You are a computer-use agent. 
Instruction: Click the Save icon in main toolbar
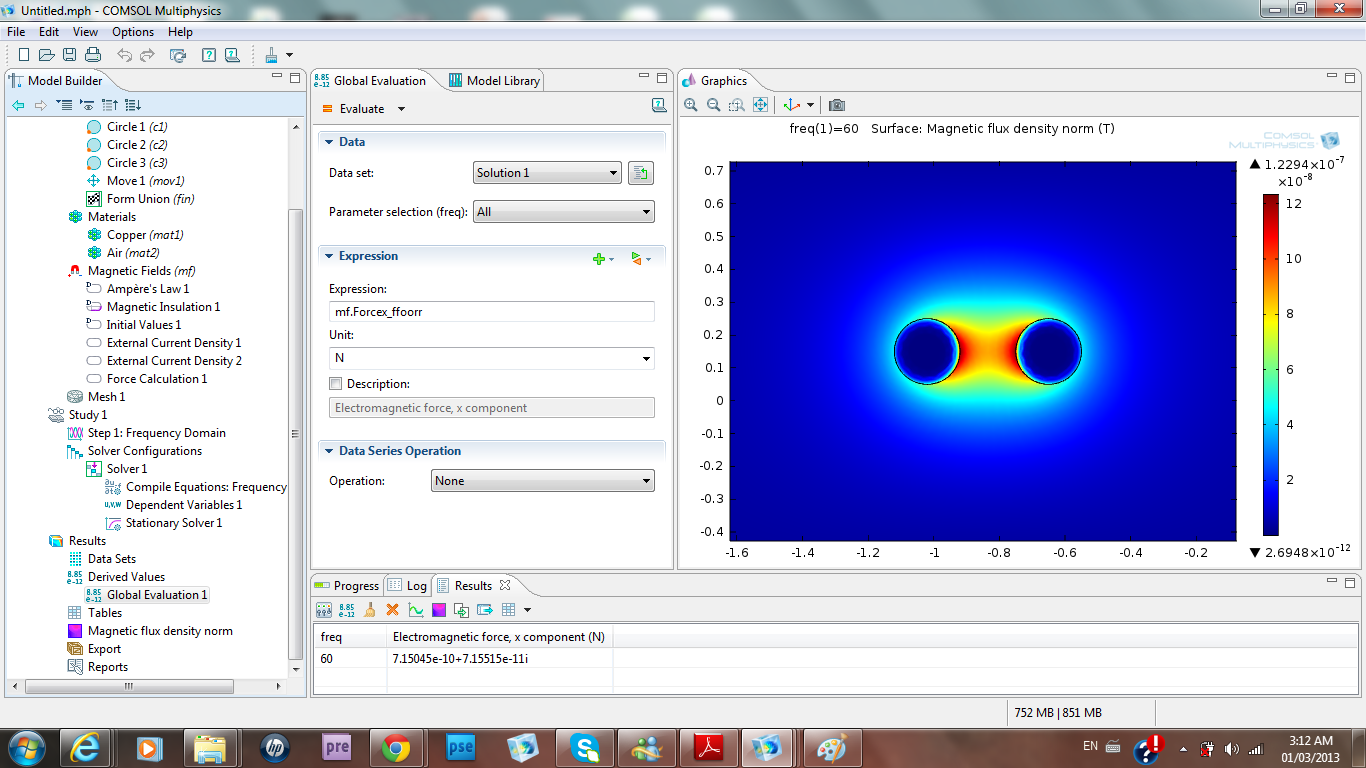pos(70,55)
